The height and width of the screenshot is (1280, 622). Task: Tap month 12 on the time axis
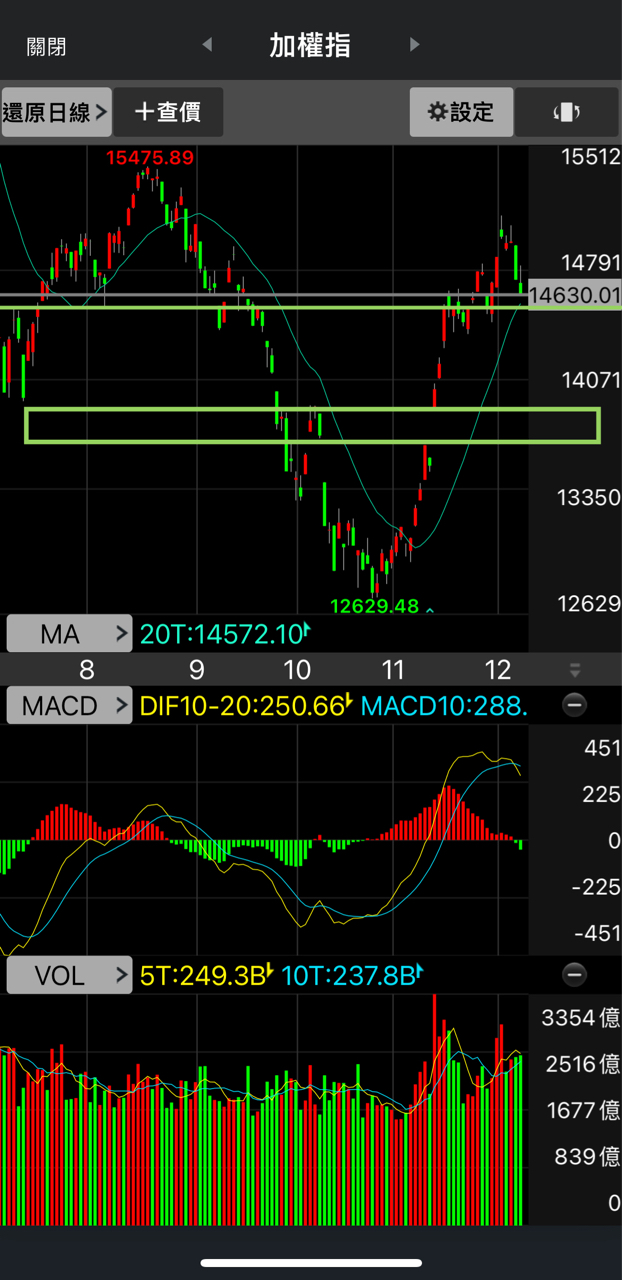(498, 669)
